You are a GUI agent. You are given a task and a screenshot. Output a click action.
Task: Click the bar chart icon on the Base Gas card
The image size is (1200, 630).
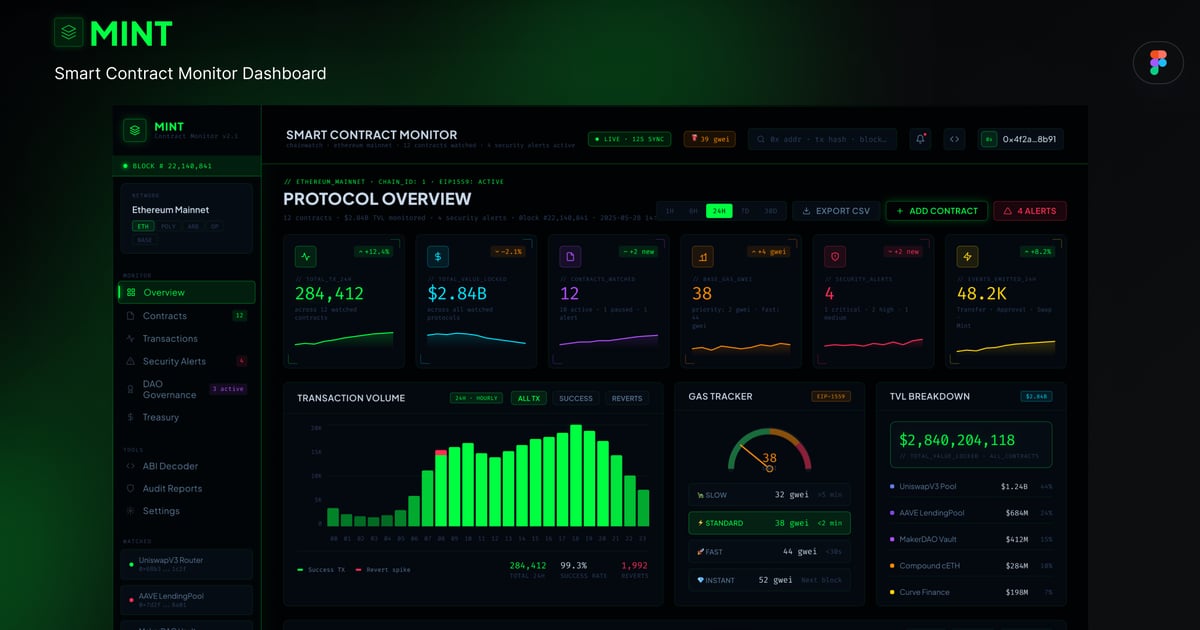pos(703,257)
